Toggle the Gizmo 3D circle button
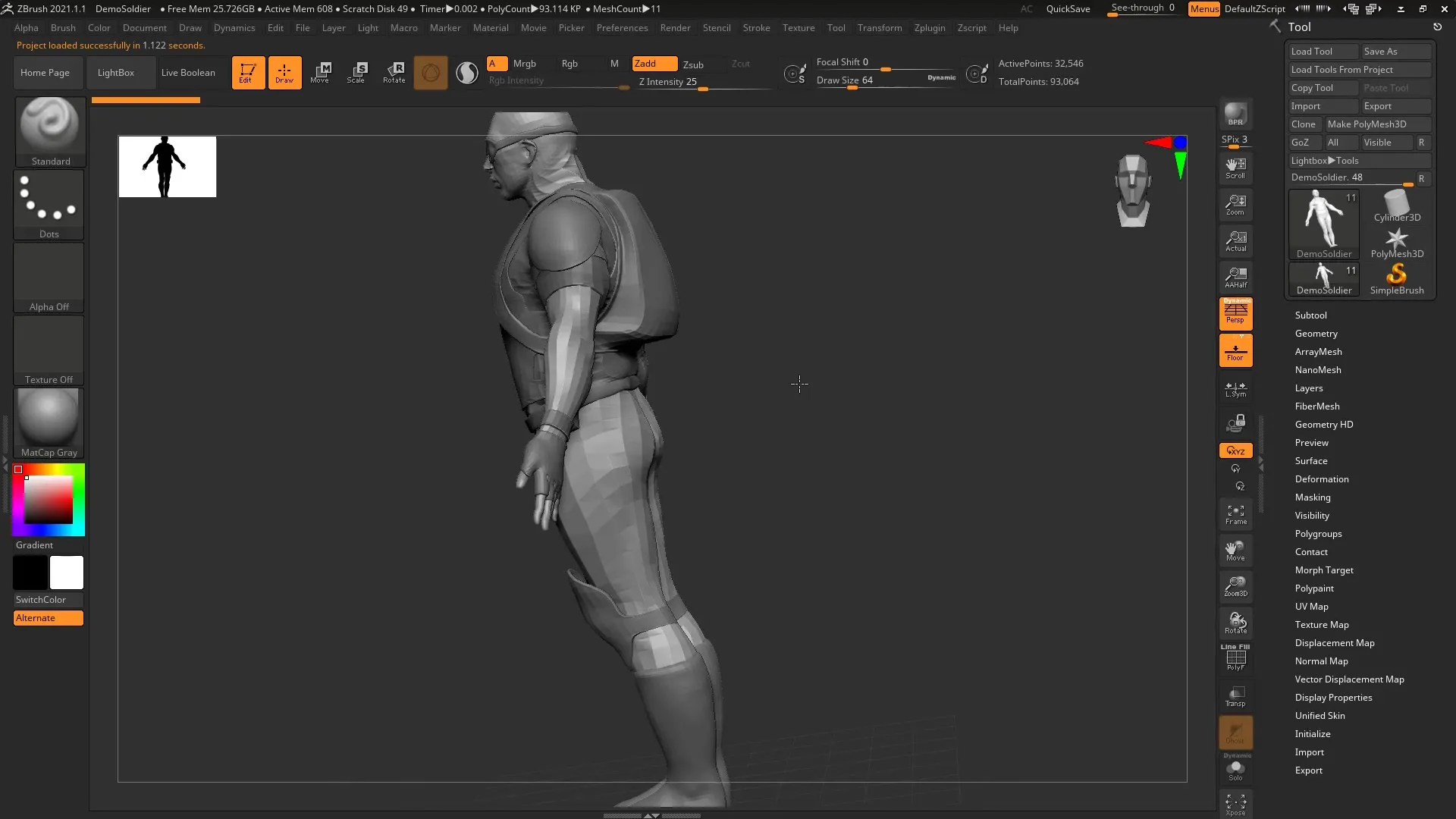Viewport: 1456px width, 819px height. point(431,73)
